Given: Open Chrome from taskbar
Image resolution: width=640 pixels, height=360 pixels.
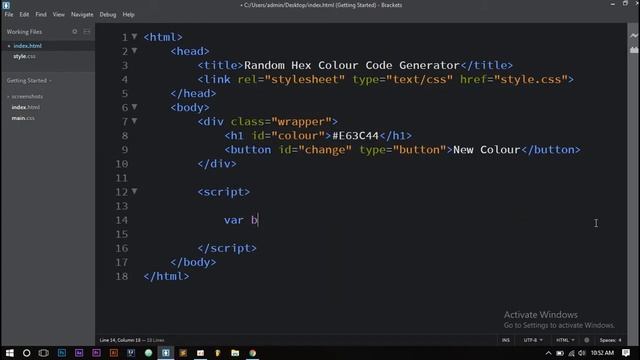Looking at the screenshot, I should point(253,353).
